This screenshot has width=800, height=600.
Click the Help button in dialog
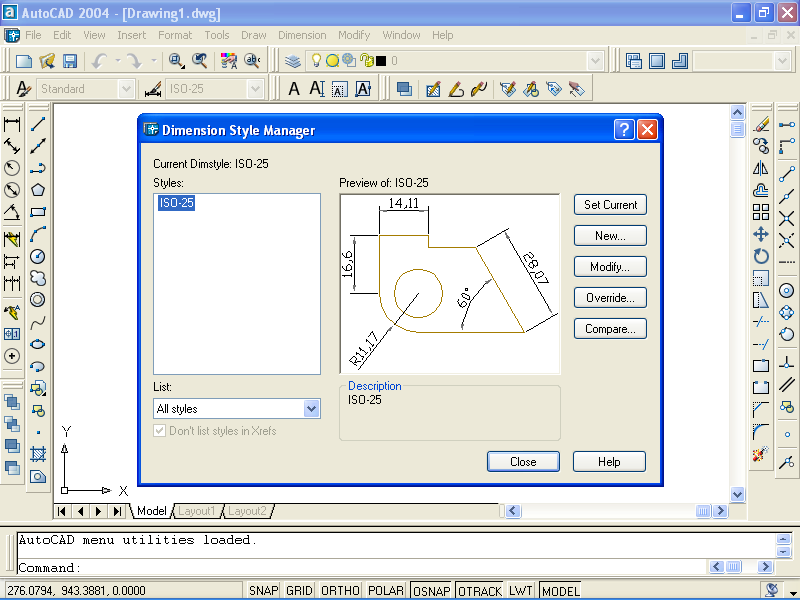[x=609, y=462]
